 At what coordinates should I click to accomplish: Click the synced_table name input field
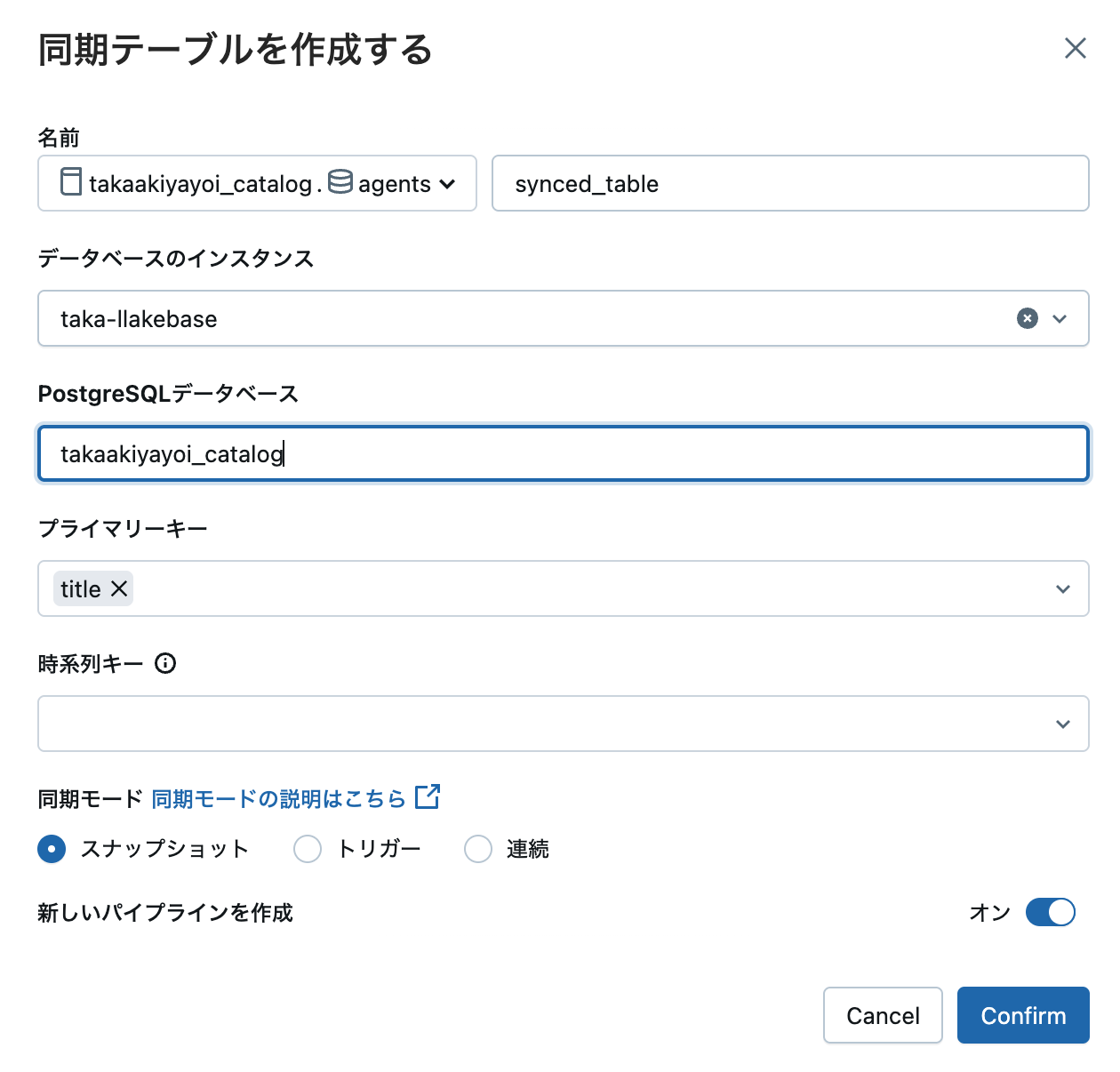789,184
